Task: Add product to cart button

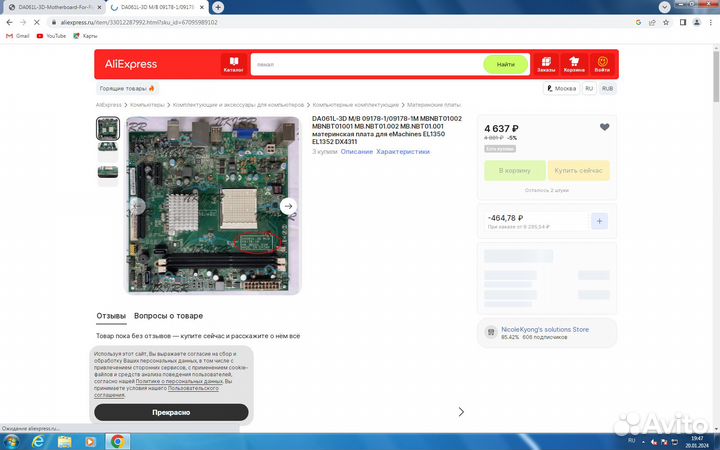Action: (x=515, y=170)
